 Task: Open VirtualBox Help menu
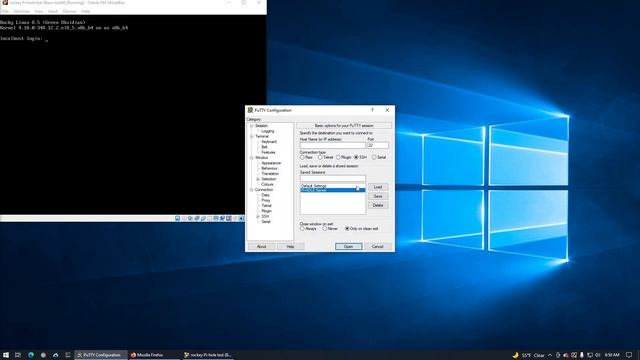pyautogui.click(x=85, y=11)
